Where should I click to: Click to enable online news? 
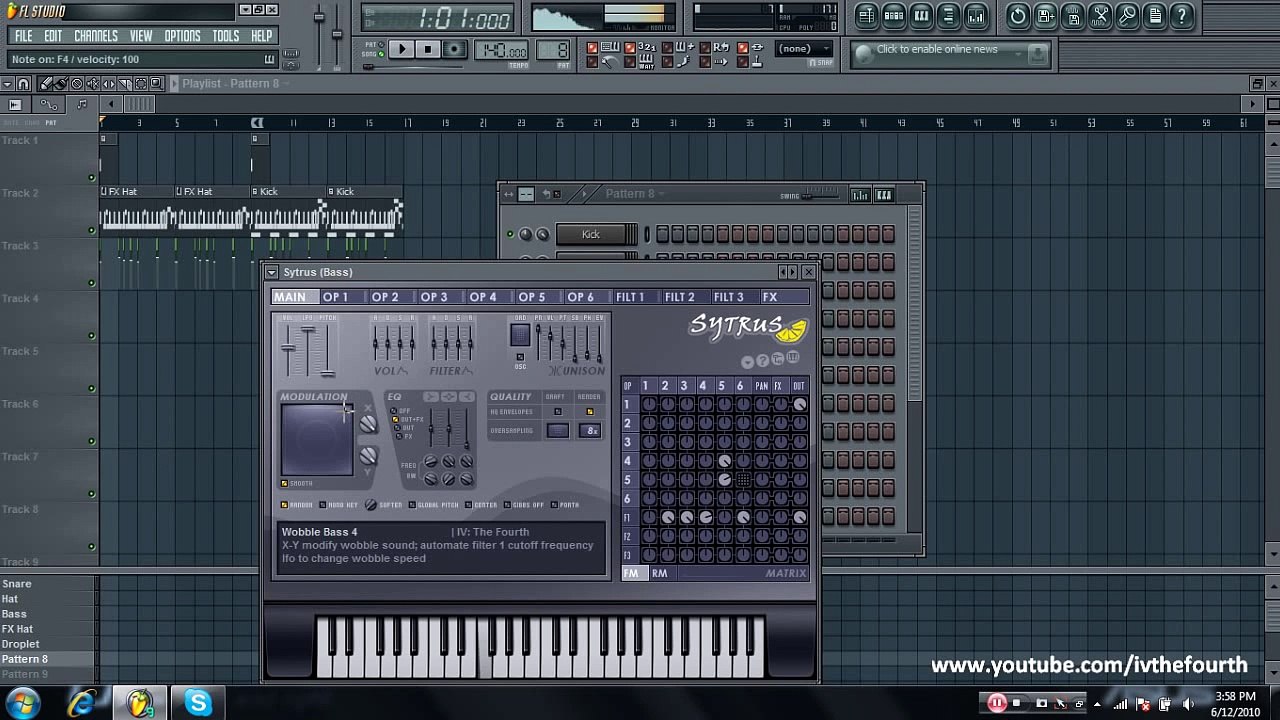(x=937, y=49)
